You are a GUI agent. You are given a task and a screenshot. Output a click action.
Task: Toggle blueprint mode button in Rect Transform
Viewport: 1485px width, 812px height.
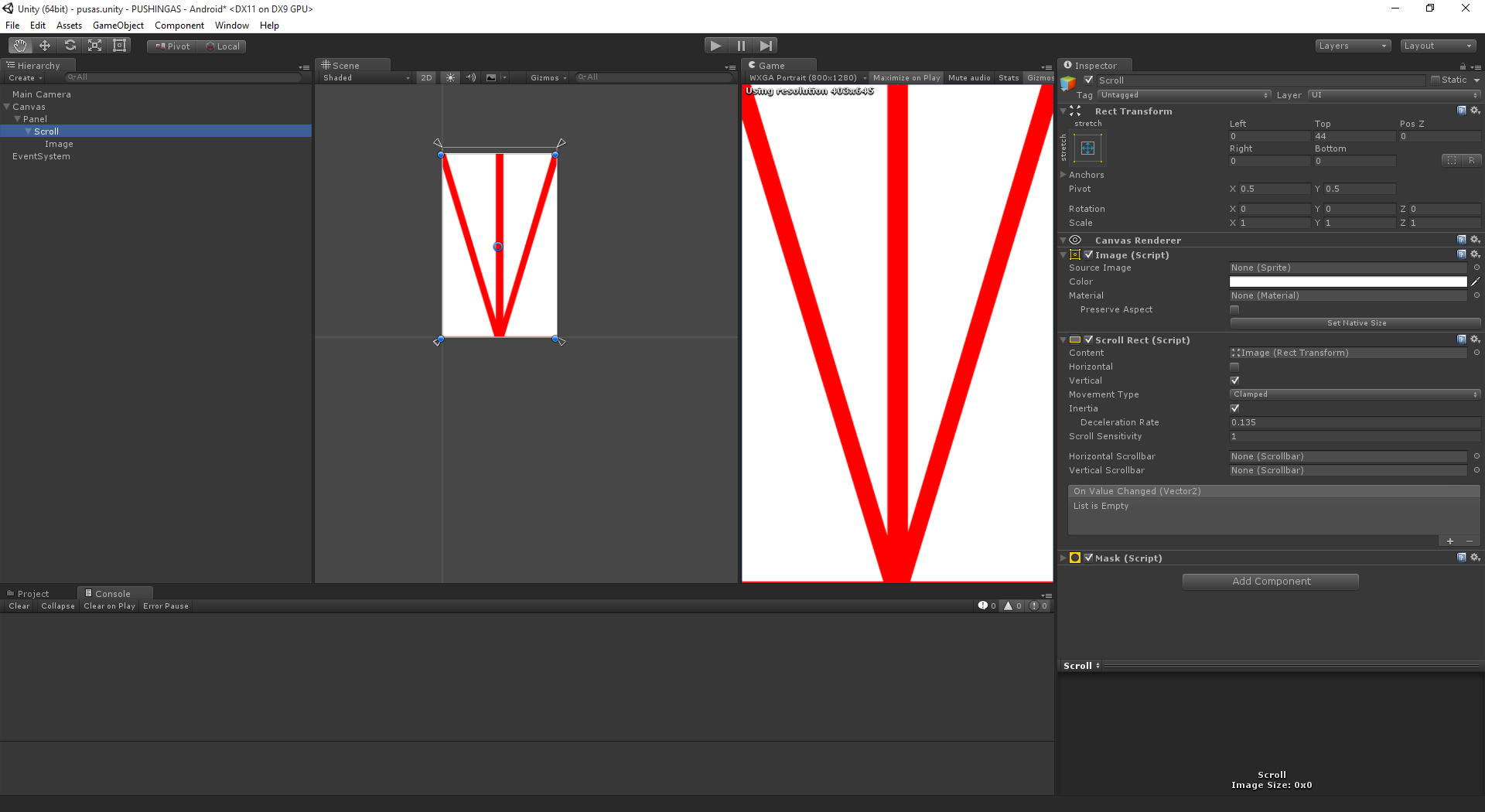coord(1452,160)
